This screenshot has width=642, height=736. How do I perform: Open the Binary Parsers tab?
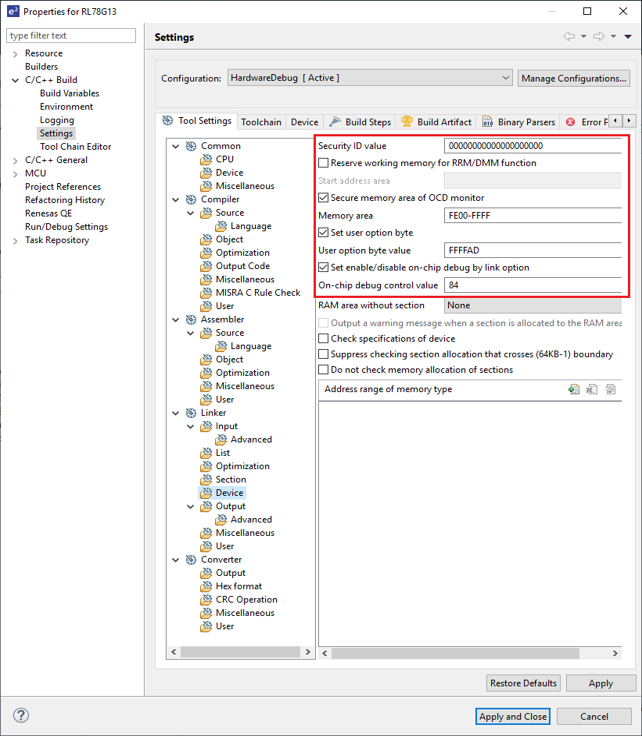click(x=519, y=122)
